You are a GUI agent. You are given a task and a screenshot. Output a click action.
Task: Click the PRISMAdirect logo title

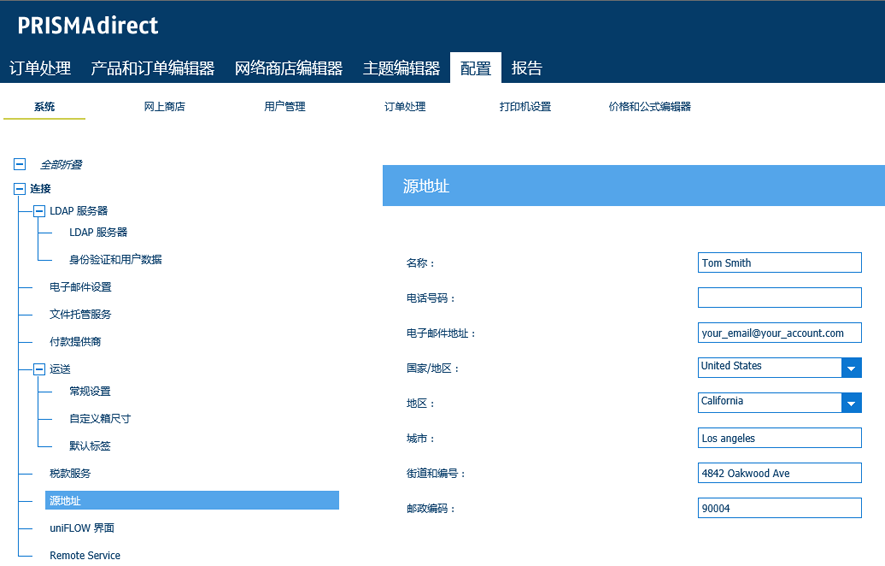point(88,25)
